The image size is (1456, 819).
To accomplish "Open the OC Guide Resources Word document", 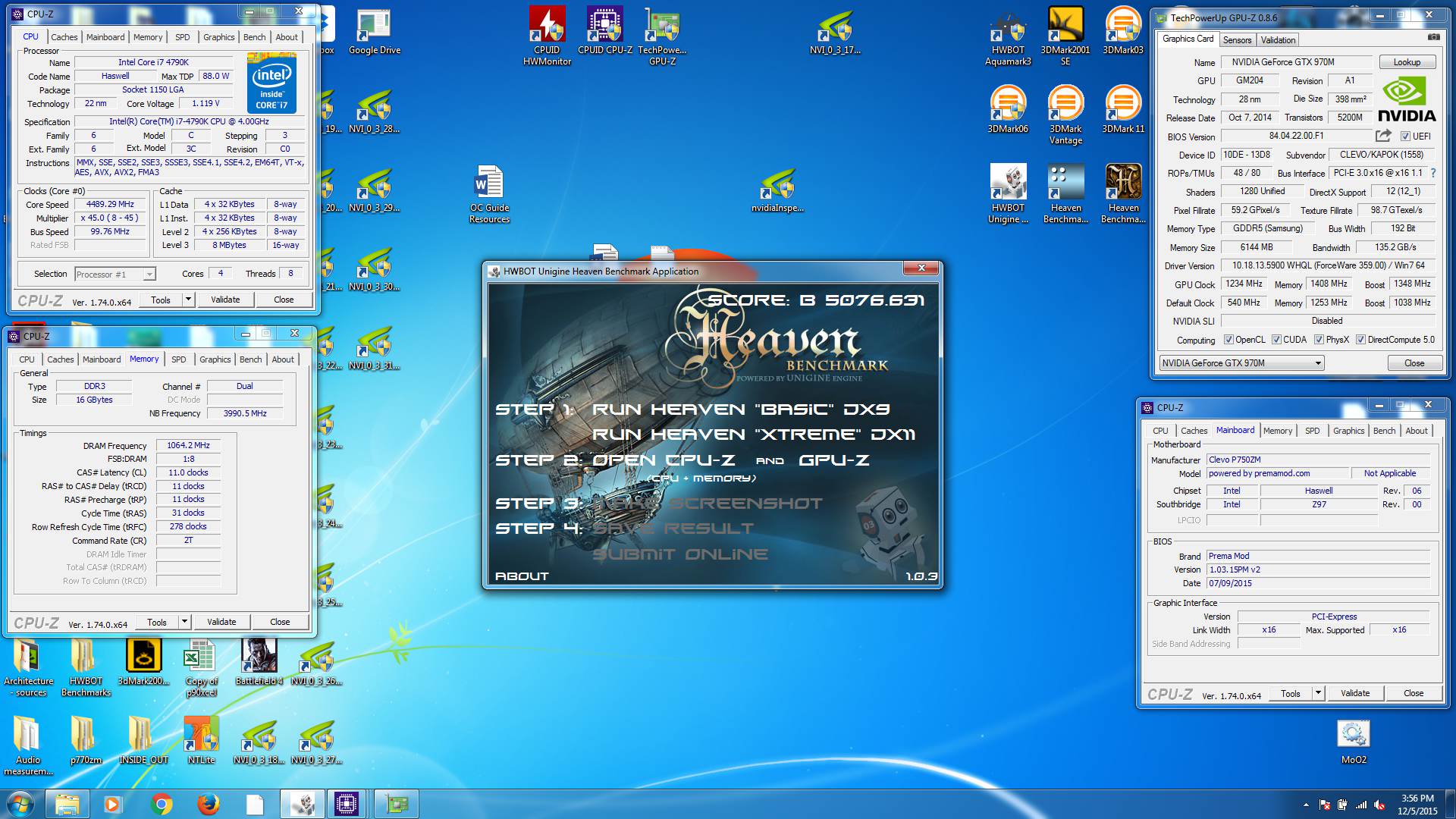I will coord(489,194).
